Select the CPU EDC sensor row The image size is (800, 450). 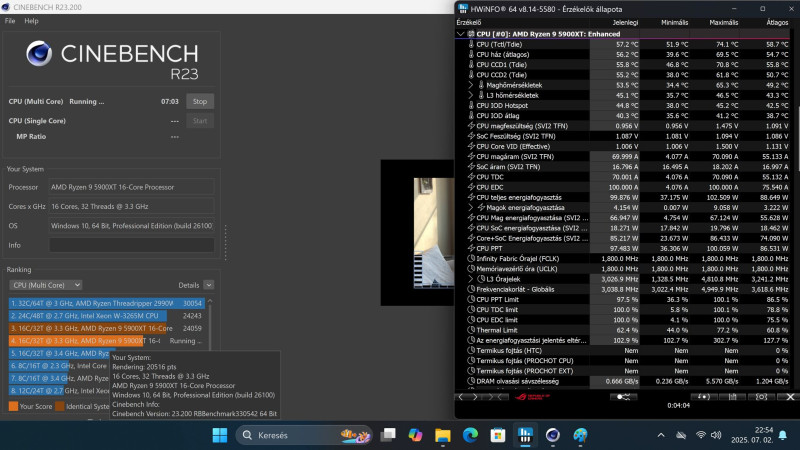point(624,187)
